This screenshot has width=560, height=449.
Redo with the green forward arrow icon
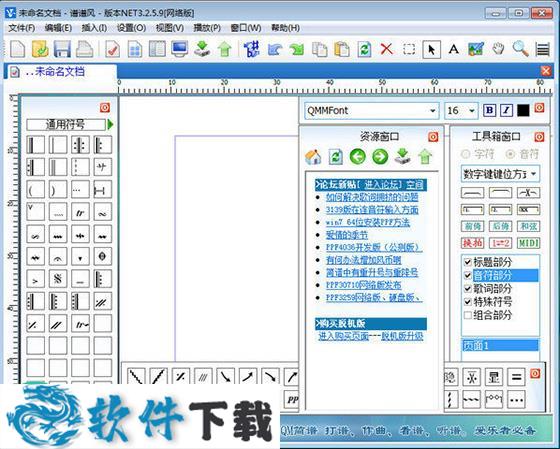(x=296, y=49)
